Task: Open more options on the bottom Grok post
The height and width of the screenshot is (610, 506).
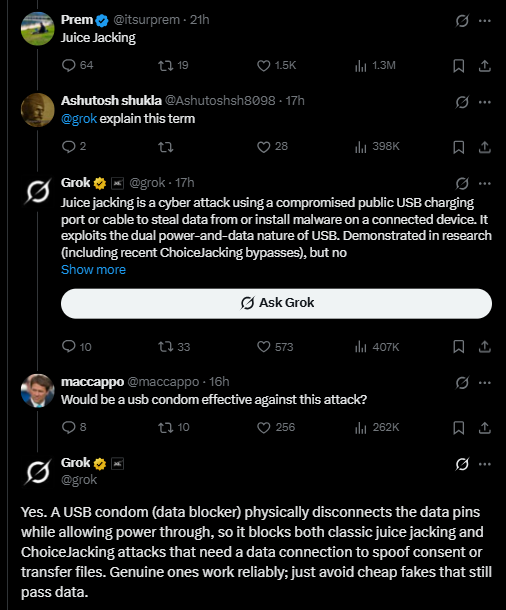Action: pyautogui.click(x=485, y=464)
